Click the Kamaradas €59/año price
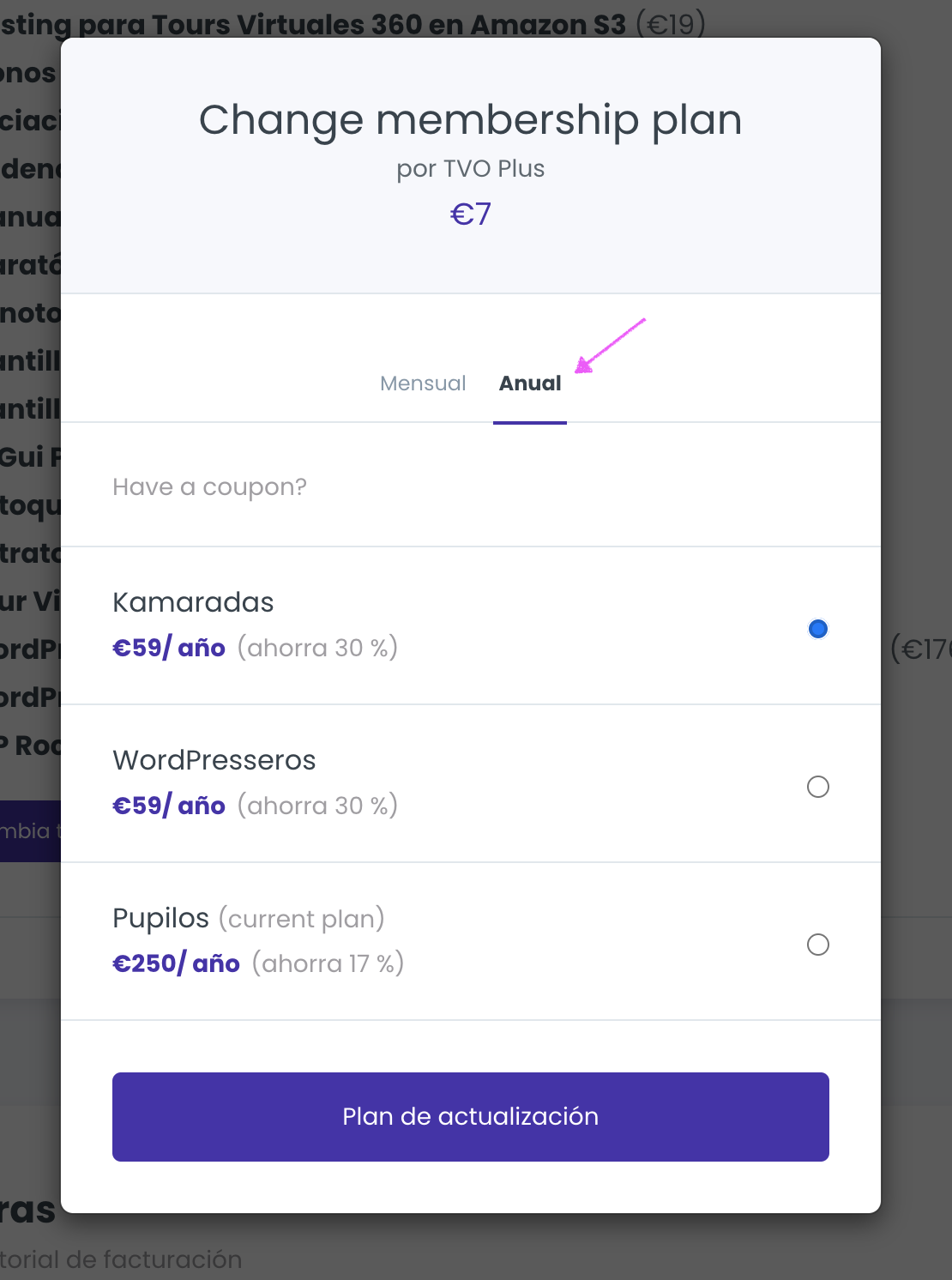 (x=169, y=648)
